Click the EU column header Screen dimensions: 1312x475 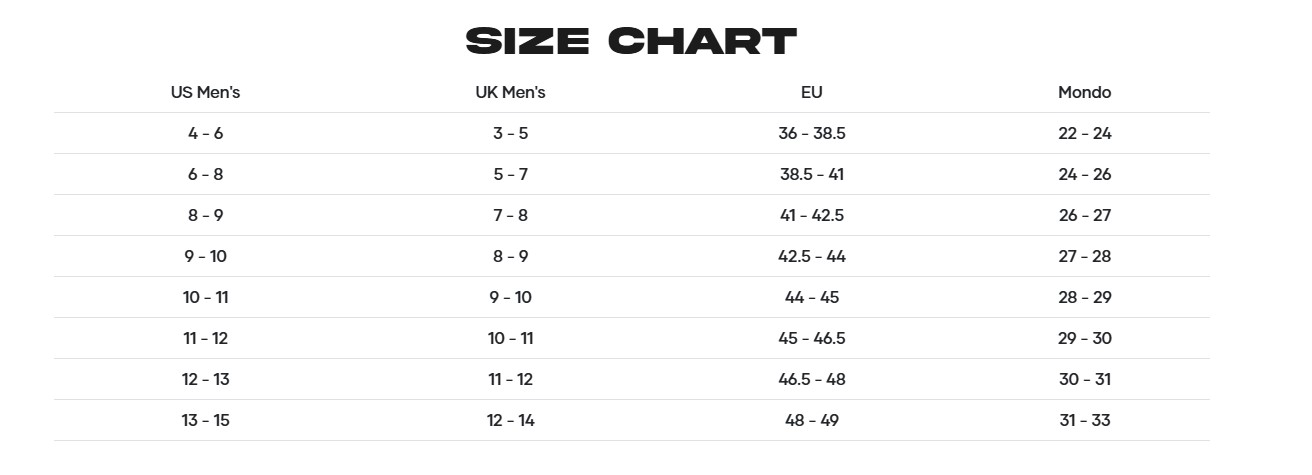(811, 92)
